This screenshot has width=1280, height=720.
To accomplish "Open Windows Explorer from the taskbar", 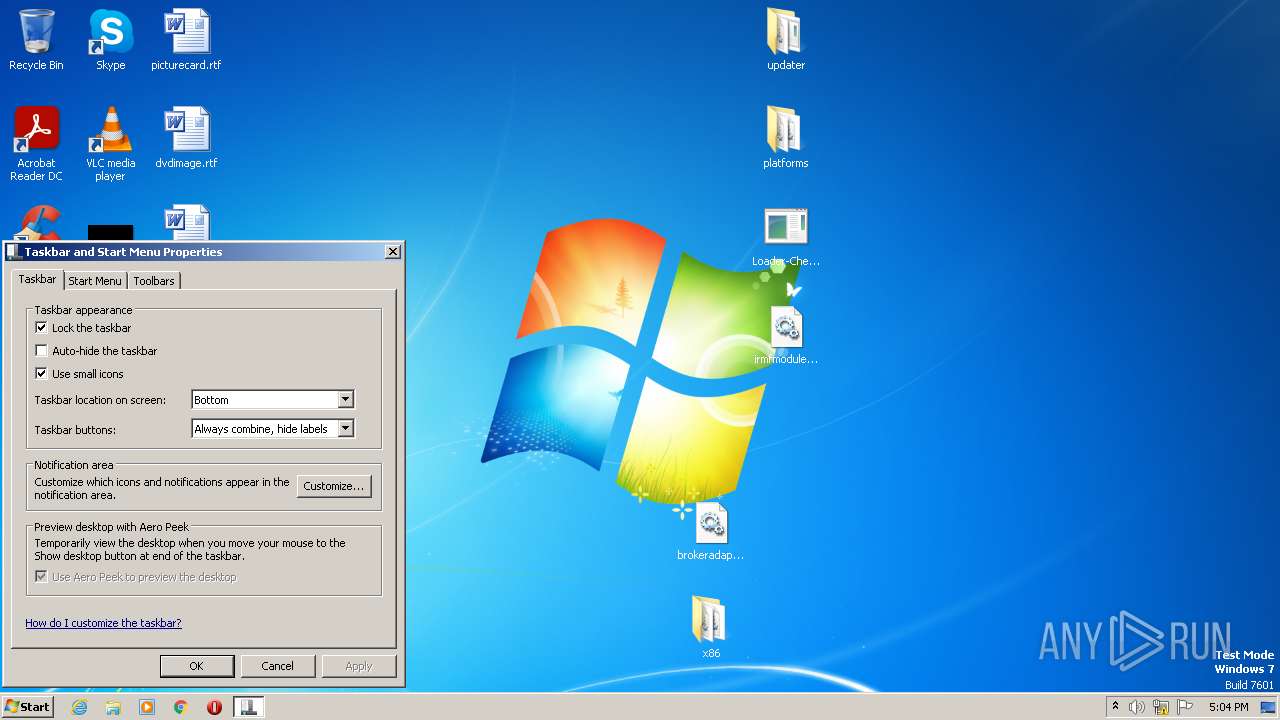I will [x=113, y=707].
